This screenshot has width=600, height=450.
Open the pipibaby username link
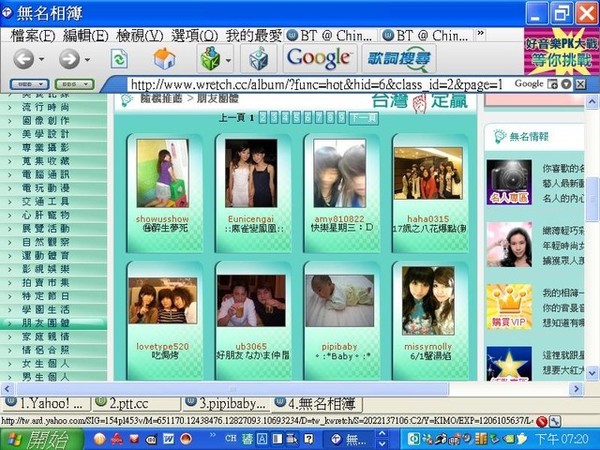coord(339,346)
